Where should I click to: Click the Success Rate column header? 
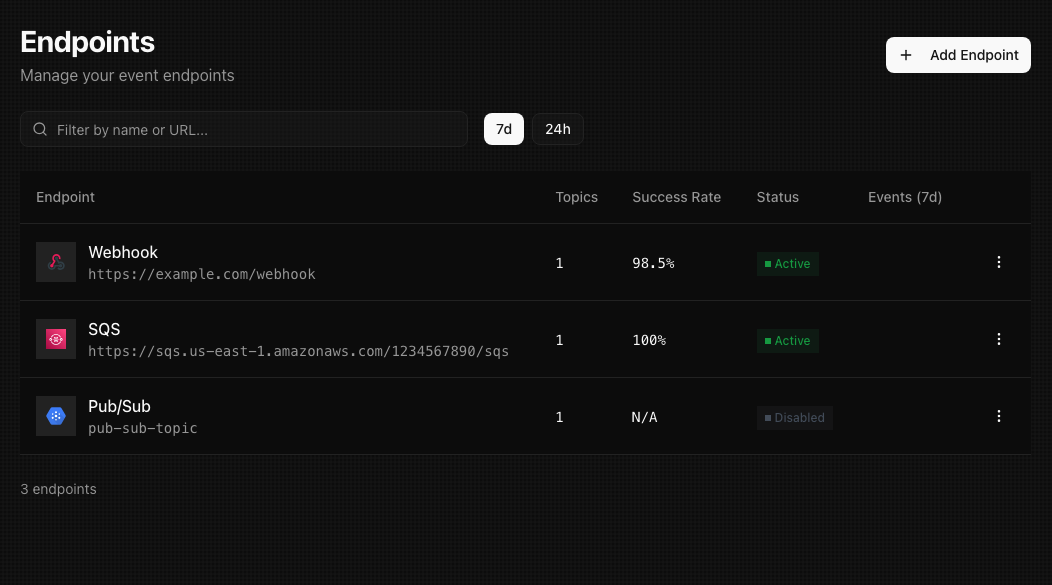click(x=676, y=197)
